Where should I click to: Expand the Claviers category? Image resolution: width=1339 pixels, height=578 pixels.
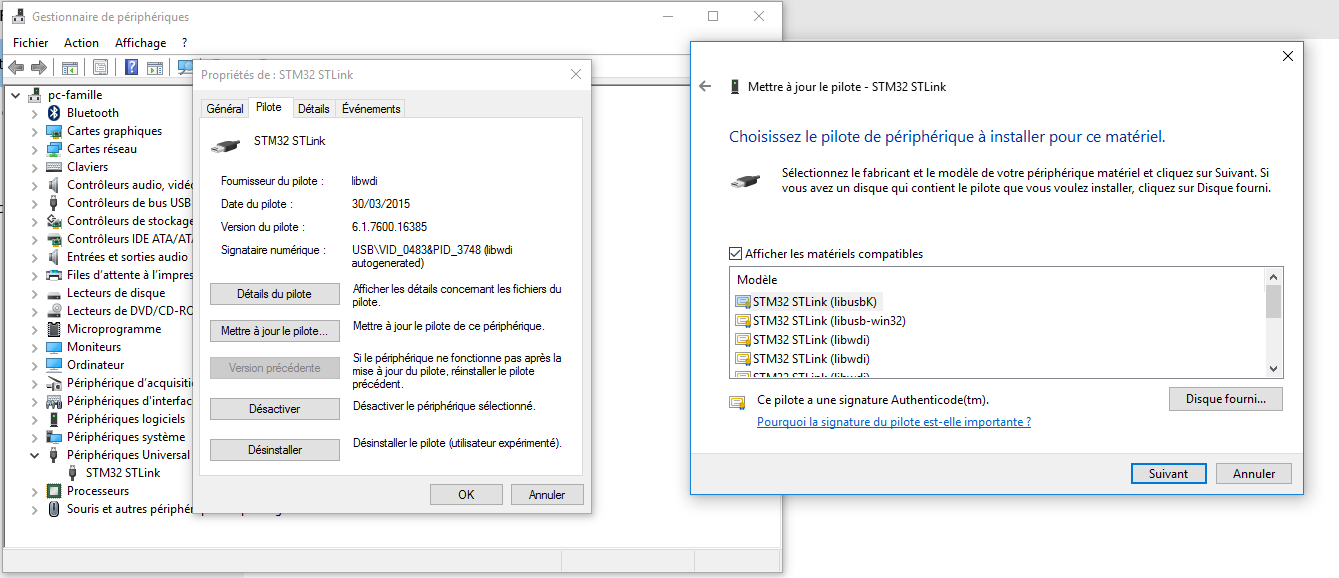click(x=36, y=167)
